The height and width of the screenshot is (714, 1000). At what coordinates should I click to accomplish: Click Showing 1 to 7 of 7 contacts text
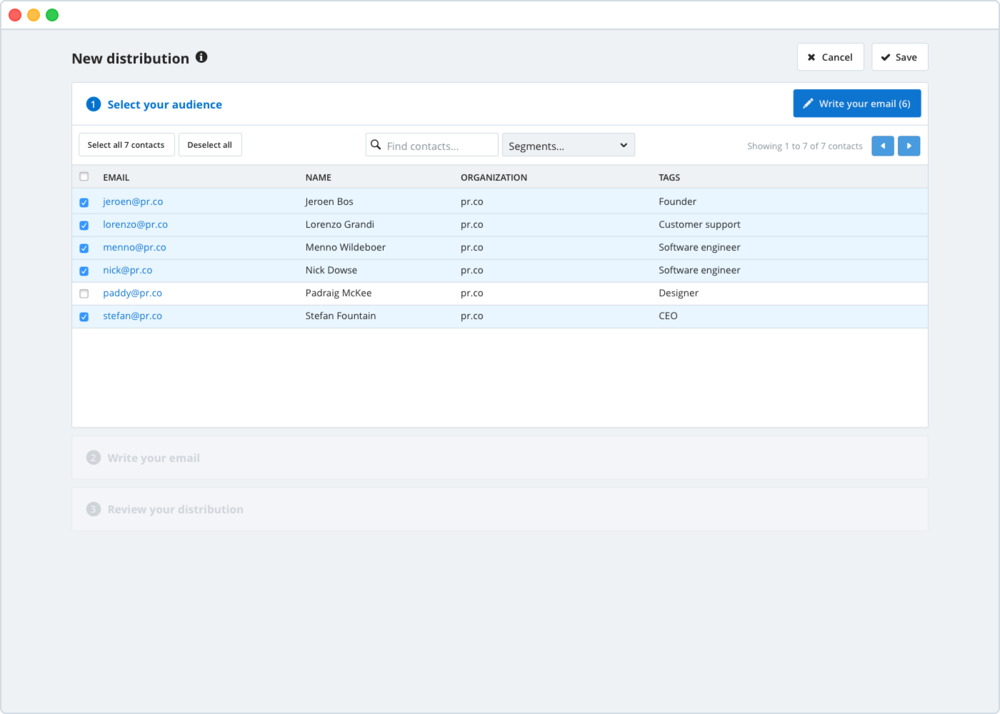point(804,146)
